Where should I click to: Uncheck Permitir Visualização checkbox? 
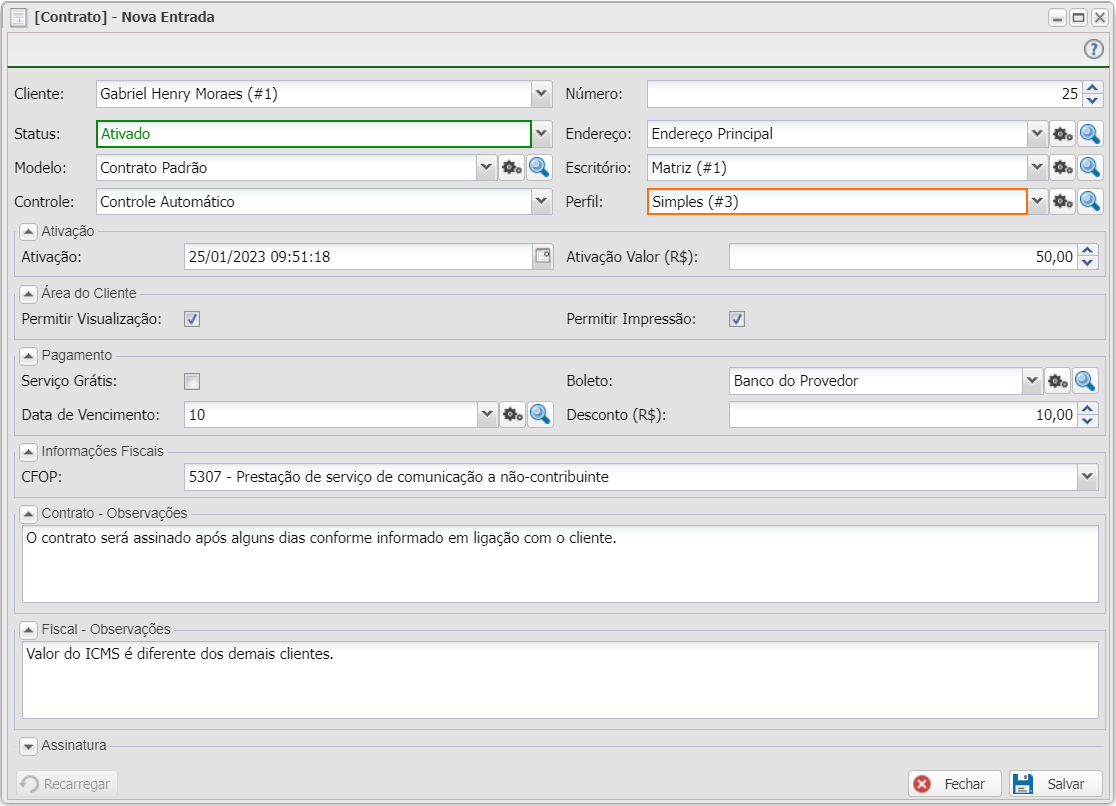click(193, 319)
